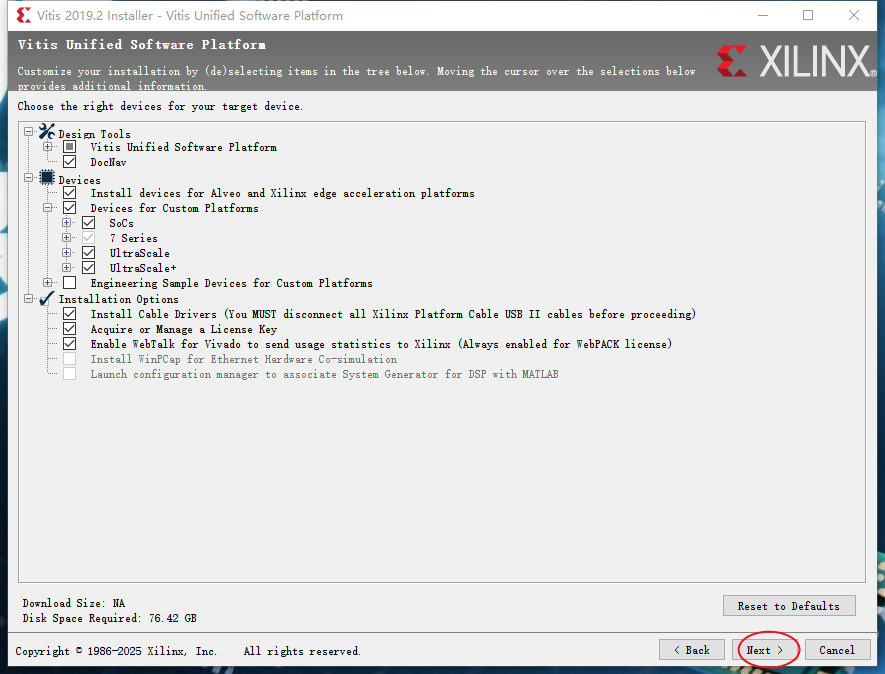Expand the UltraScale node
This screenshot has height=674, width=885.
(67, 253)
